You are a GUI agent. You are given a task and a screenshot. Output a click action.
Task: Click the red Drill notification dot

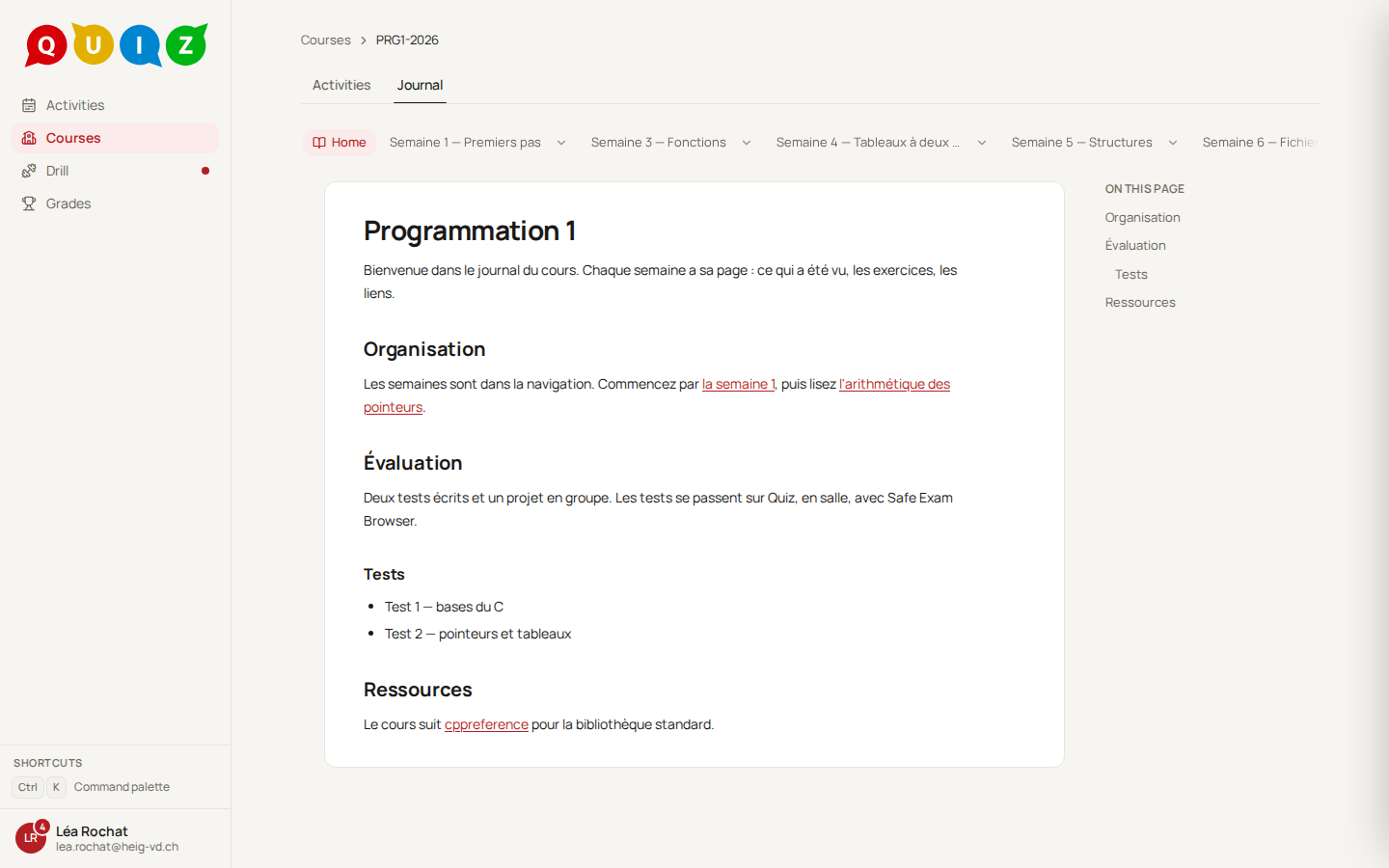pyautogui.click(x=205, y=171)
